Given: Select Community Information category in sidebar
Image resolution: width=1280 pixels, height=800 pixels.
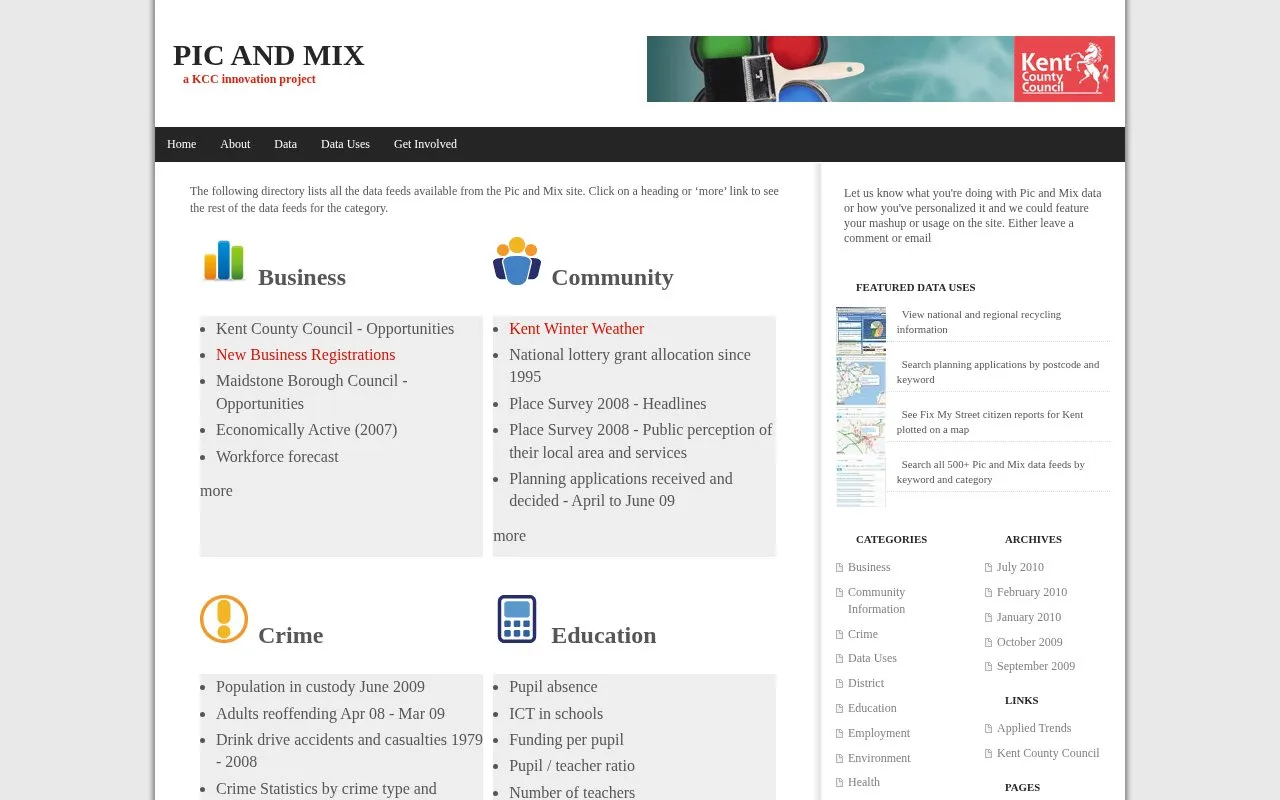Looking at the screenshot, I should pos(876,600).
